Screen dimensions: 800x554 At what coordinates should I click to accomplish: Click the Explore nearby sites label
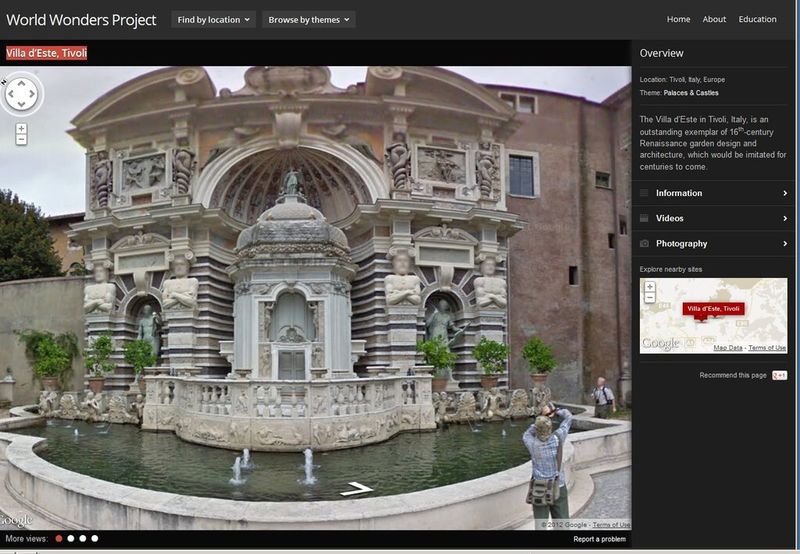coord(670,269)
